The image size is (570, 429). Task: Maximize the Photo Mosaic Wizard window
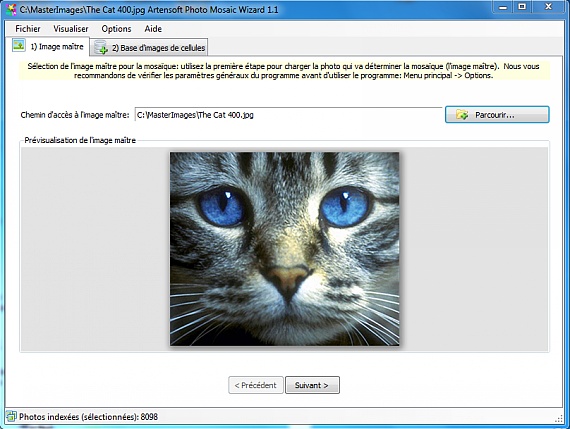tap(522, 7)
